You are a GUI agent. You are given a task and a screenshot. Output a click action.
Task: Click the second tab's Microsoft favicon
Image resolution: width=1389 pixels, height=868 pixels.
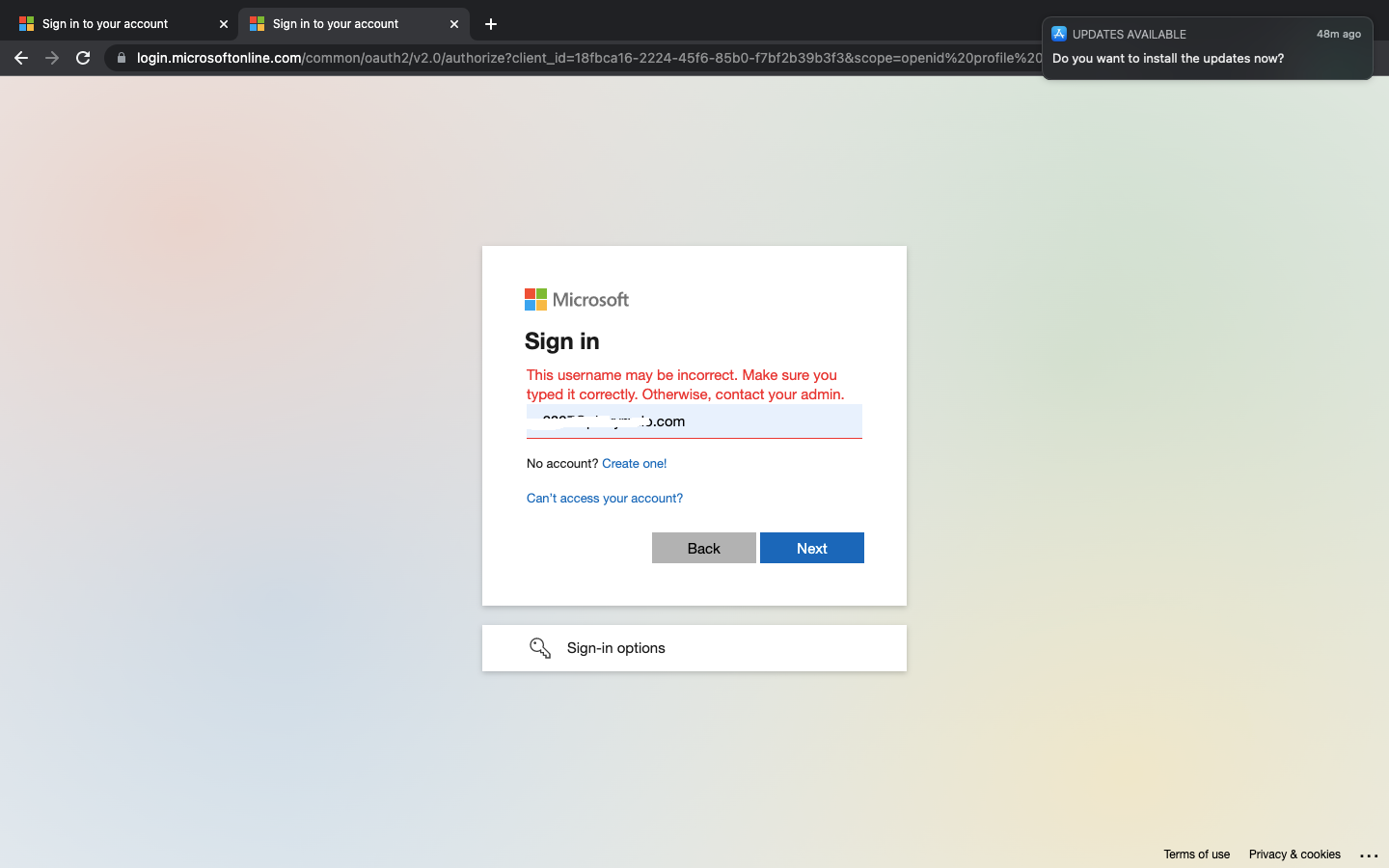(x=258, y=24)
